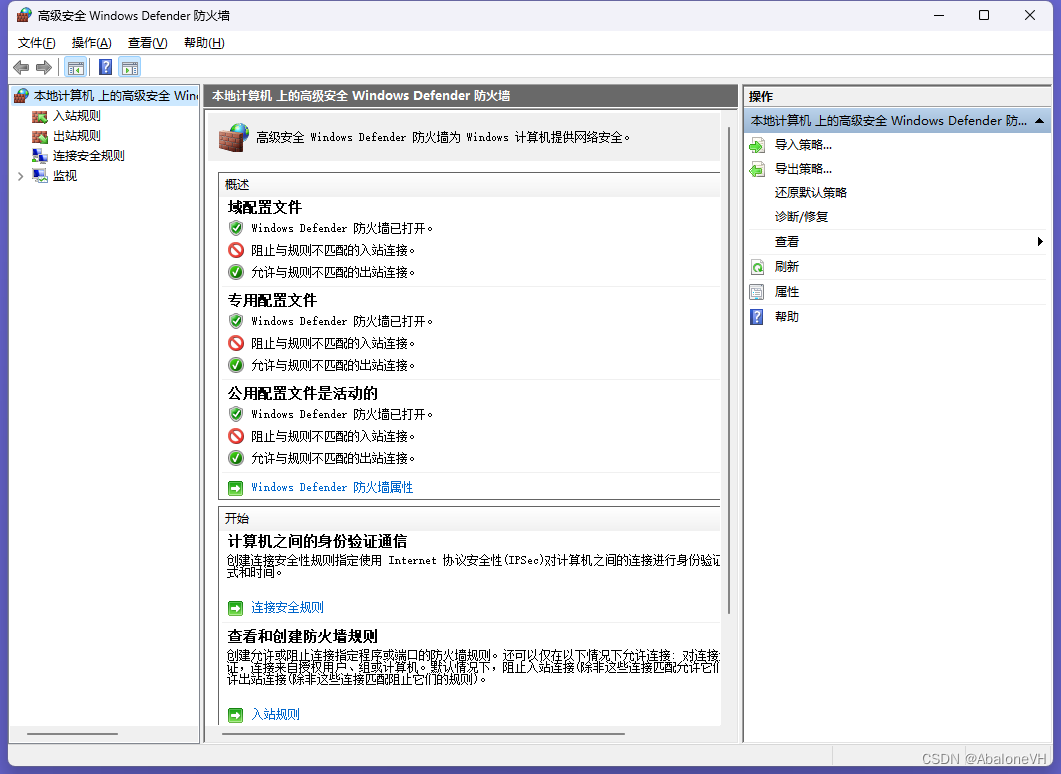Click the 导出策略 green arrow icon
1061x774 pixels.
(x=757, y=169)
